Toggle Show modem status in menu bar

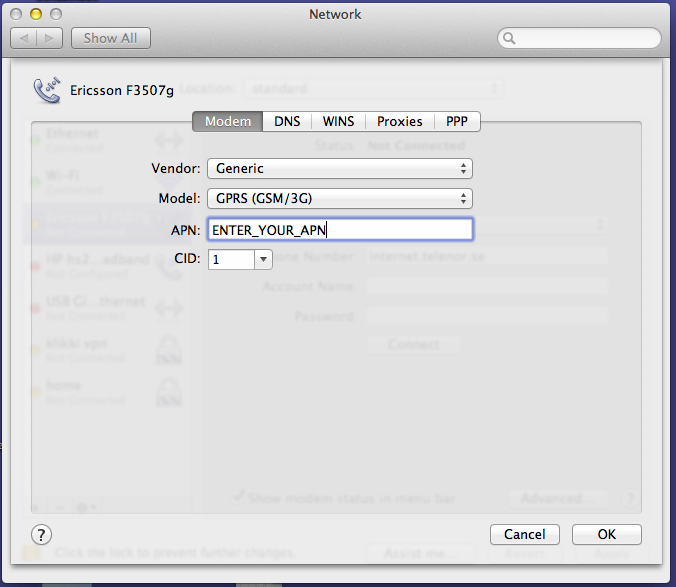pyautogui.click(x=239, y=496)
